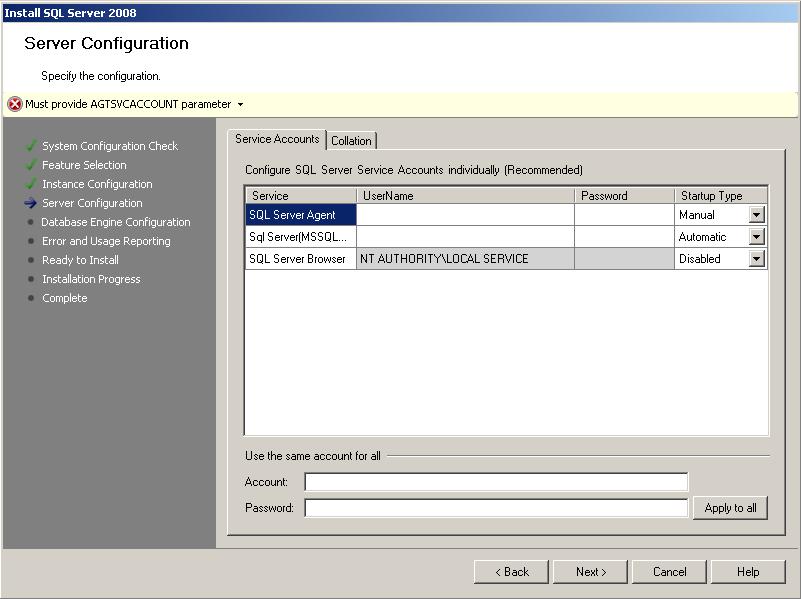Viewport: 801px width, 599px height.
Task: Click the Complete step in sidebar
Action: coord(65,298)
